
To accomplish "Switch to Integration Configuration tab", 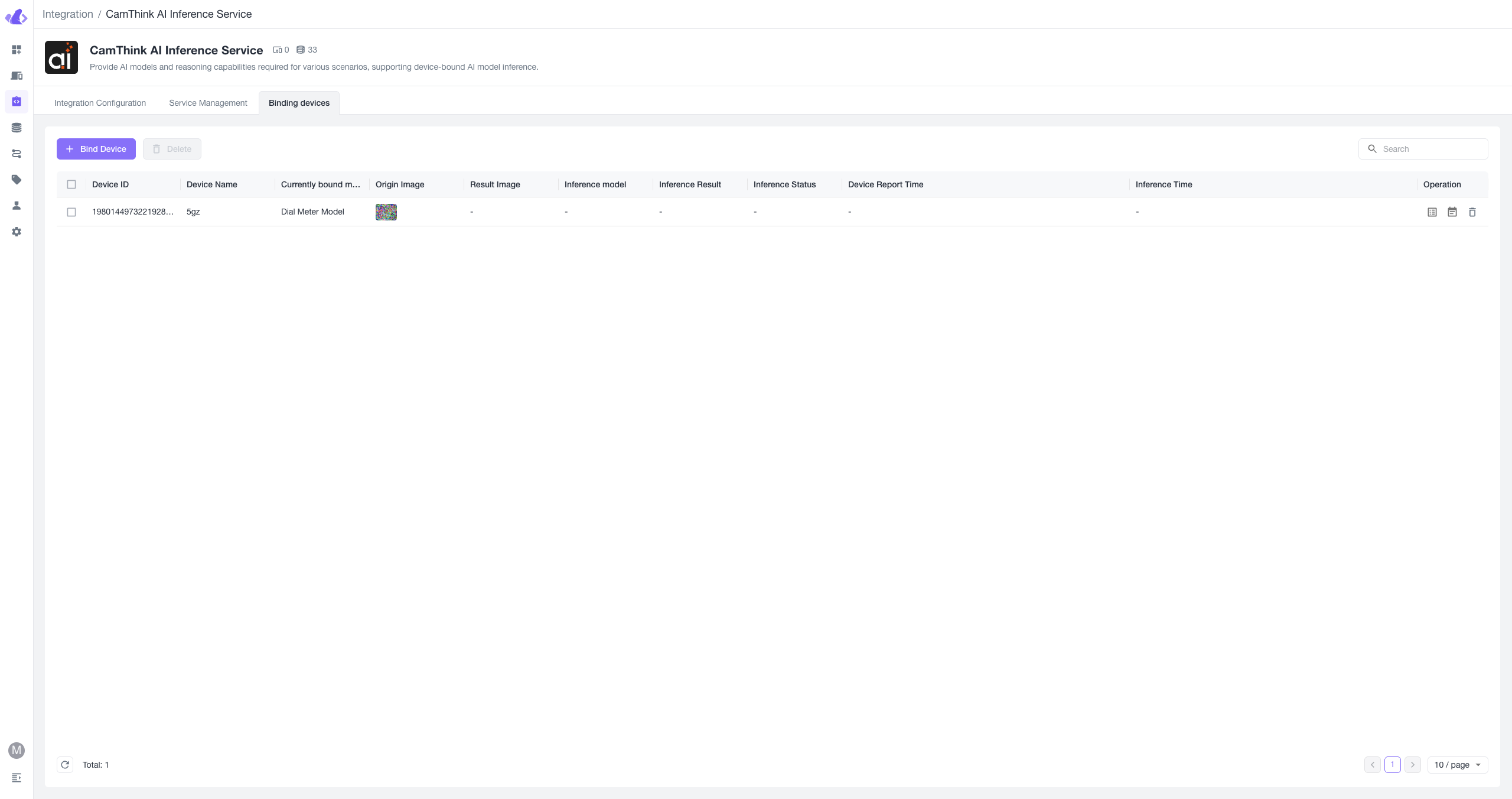I will 100,103.
